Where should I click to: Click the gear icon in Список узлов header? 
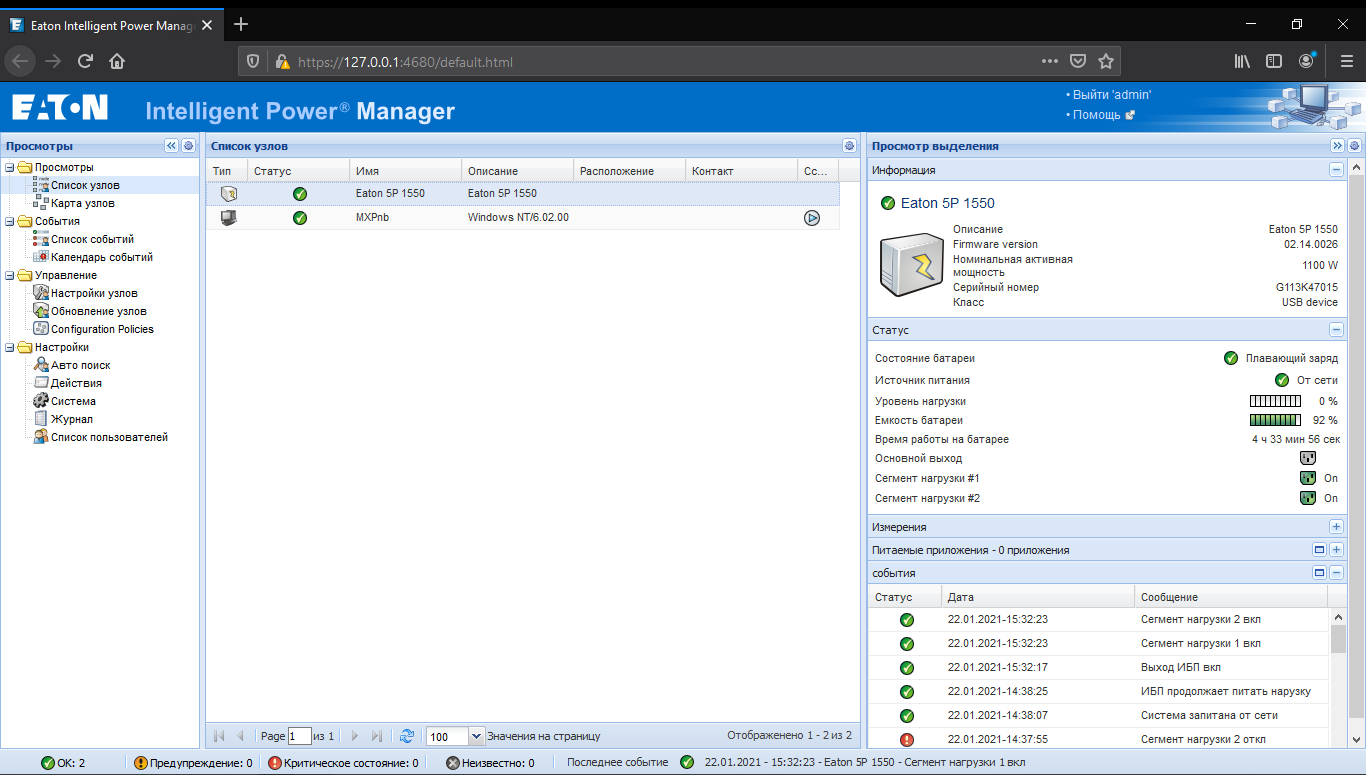849,146
